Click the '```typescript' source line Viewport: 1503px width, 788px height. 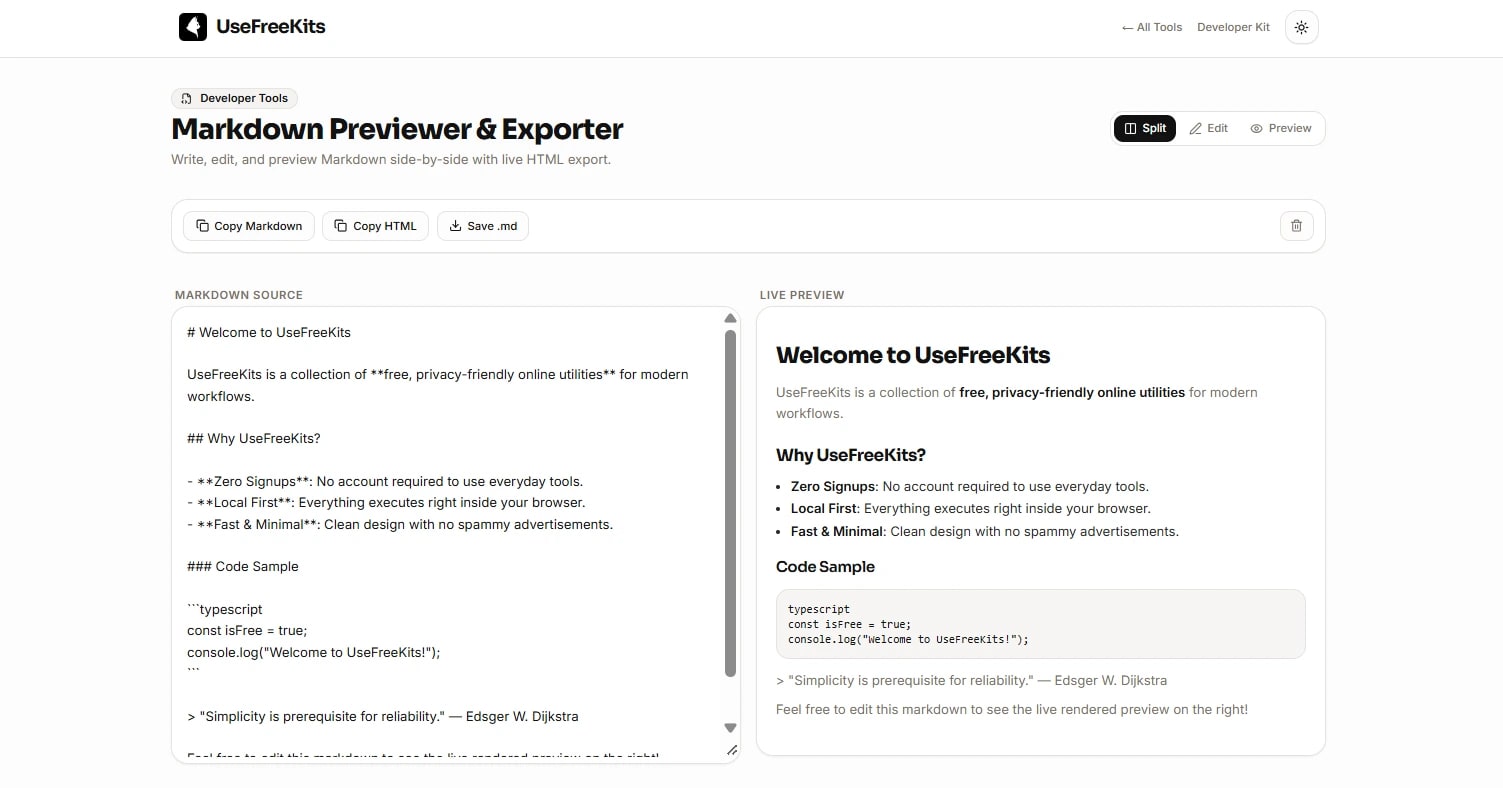(x=225, y=609)
